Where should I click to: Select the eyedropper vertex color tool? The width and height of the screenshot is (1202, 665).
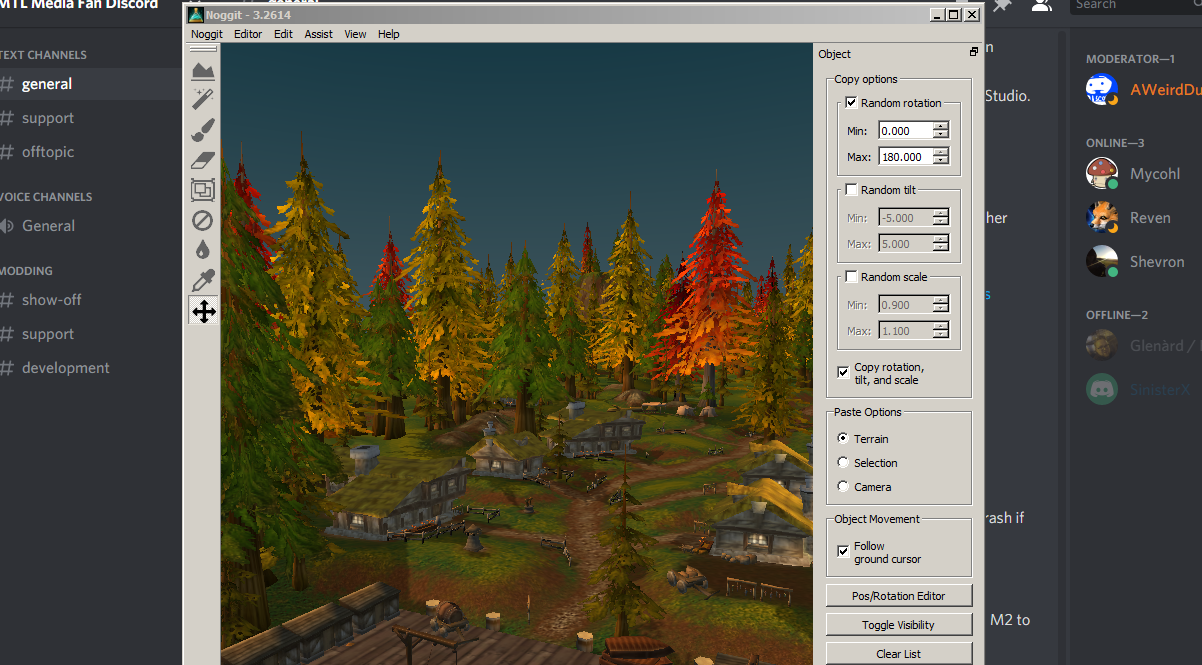pyautogui.click(x=203, y=280)
